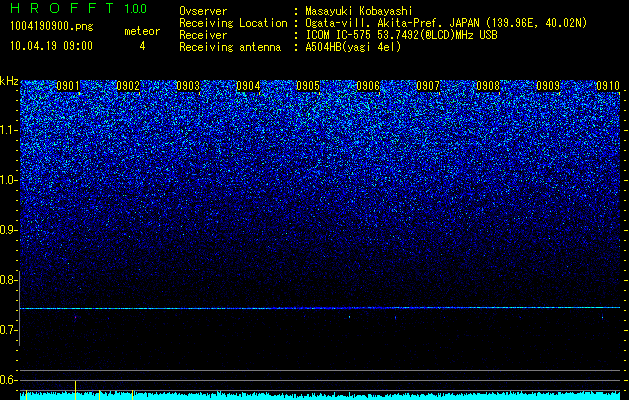Select the filename 1004190900.png
This screenshot has width=629, height=400.
(51, 27)
